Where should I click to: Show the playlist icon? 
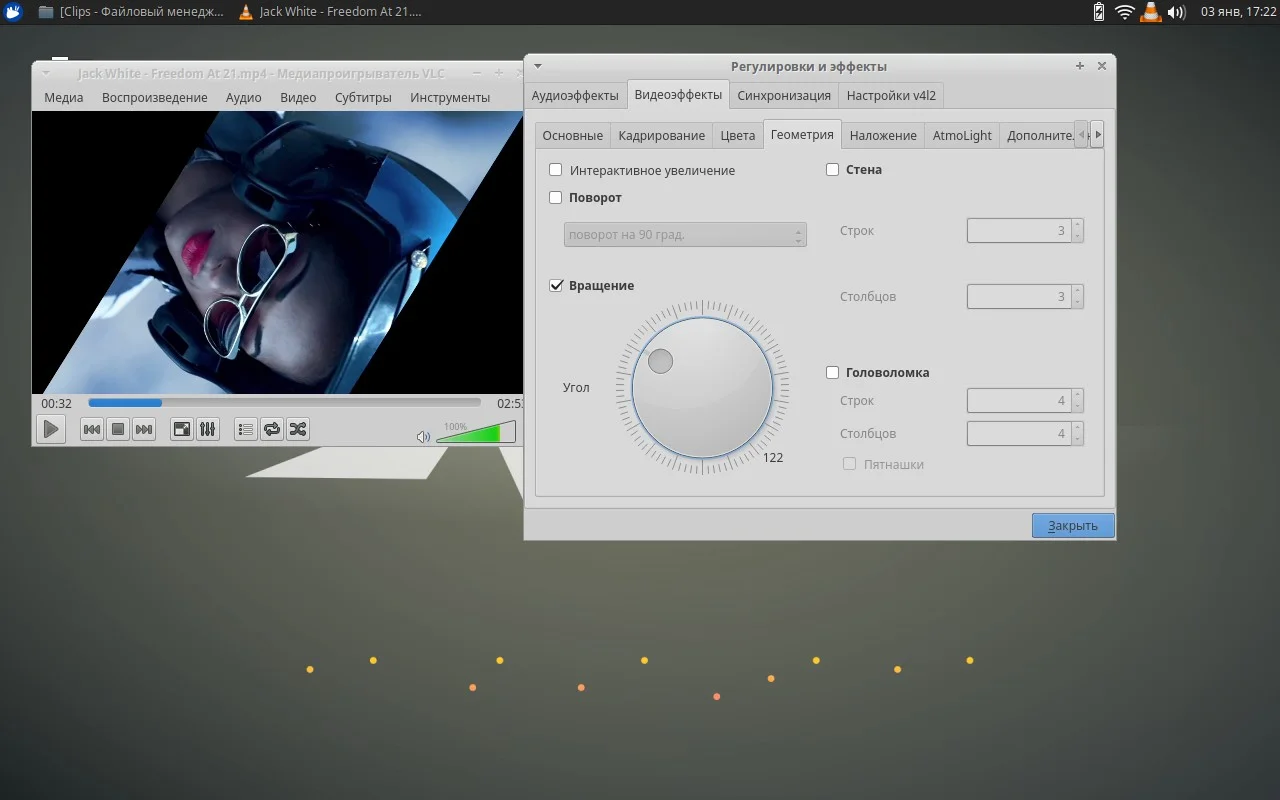pos(245,429)
